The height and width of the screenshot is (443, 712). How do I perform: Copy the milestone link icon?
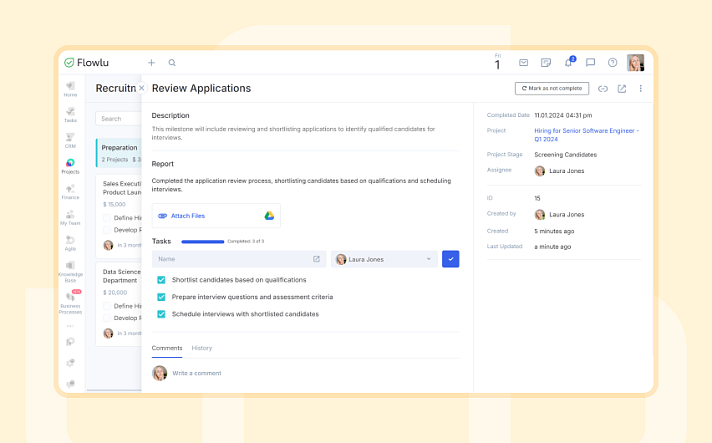pos(603,89)
